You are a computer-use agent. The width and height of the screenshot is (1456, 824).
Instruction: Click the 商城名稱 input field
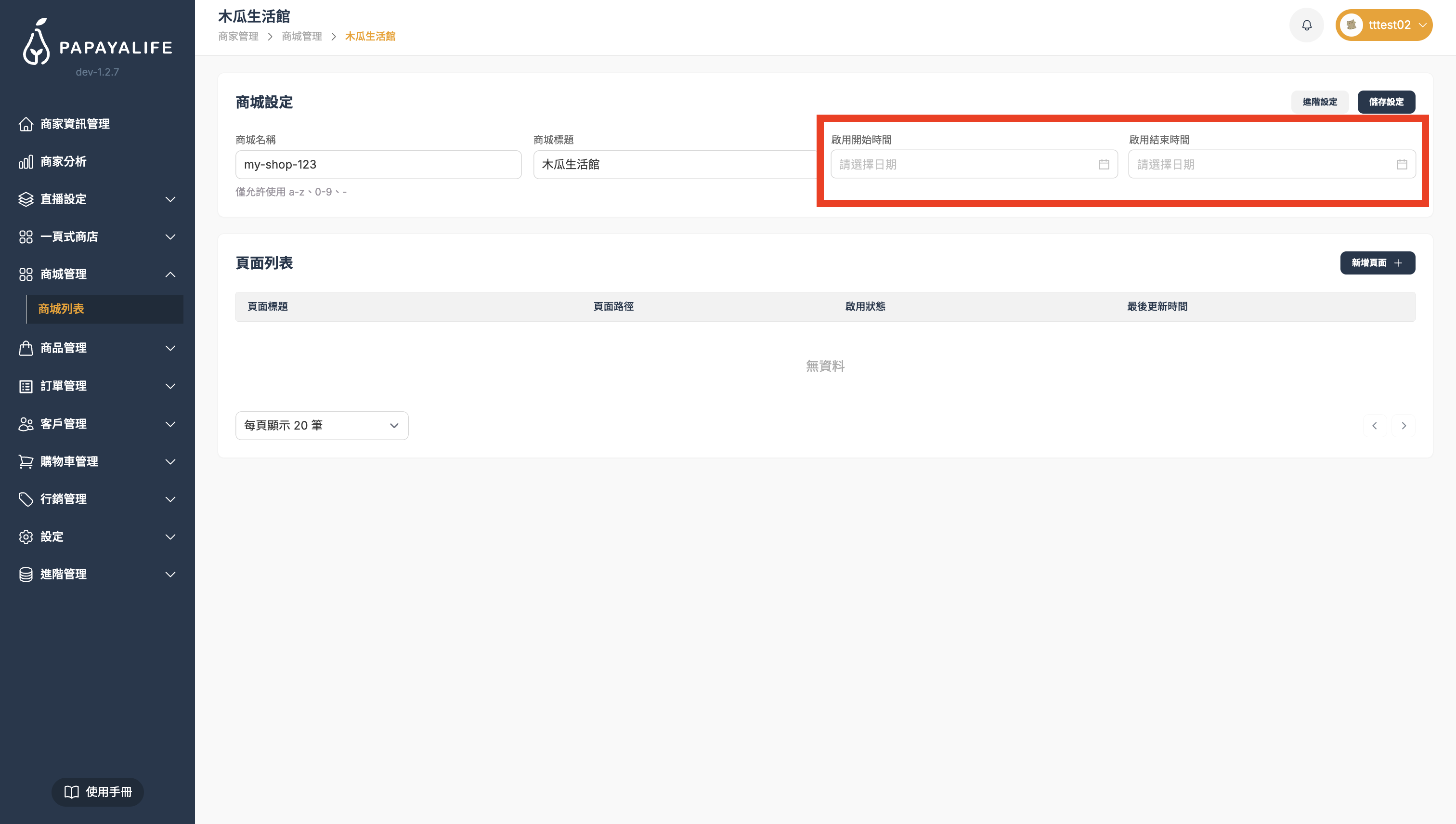click(378, 165)
